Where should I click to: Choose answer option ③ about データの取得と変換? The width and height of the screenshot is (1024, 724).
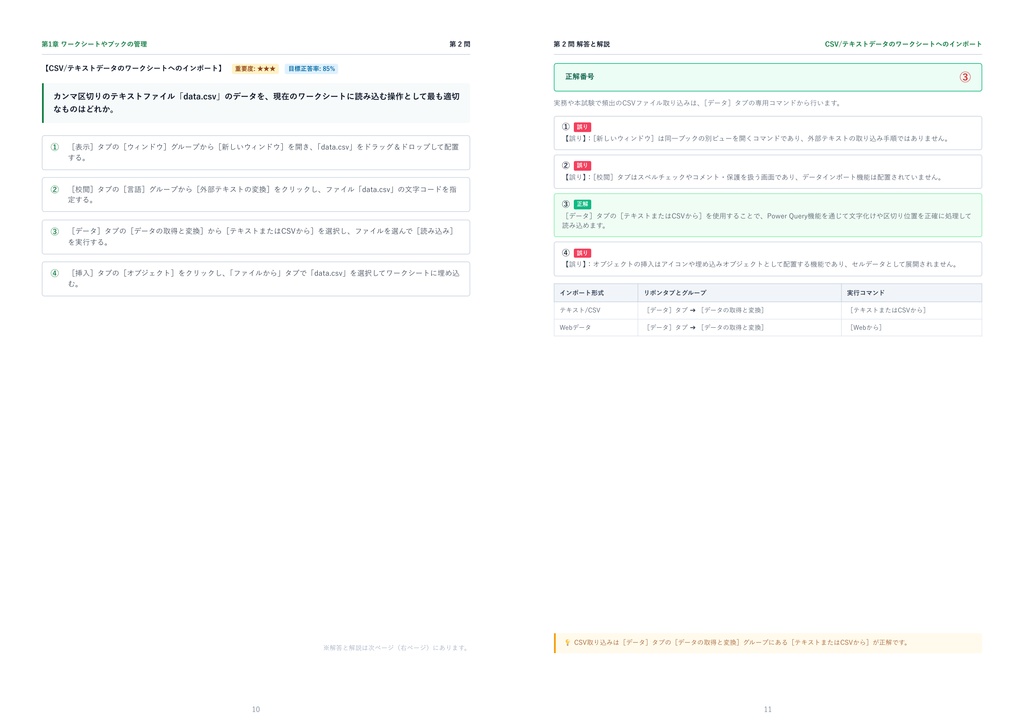pyautogui.click(x=256, y=236)
